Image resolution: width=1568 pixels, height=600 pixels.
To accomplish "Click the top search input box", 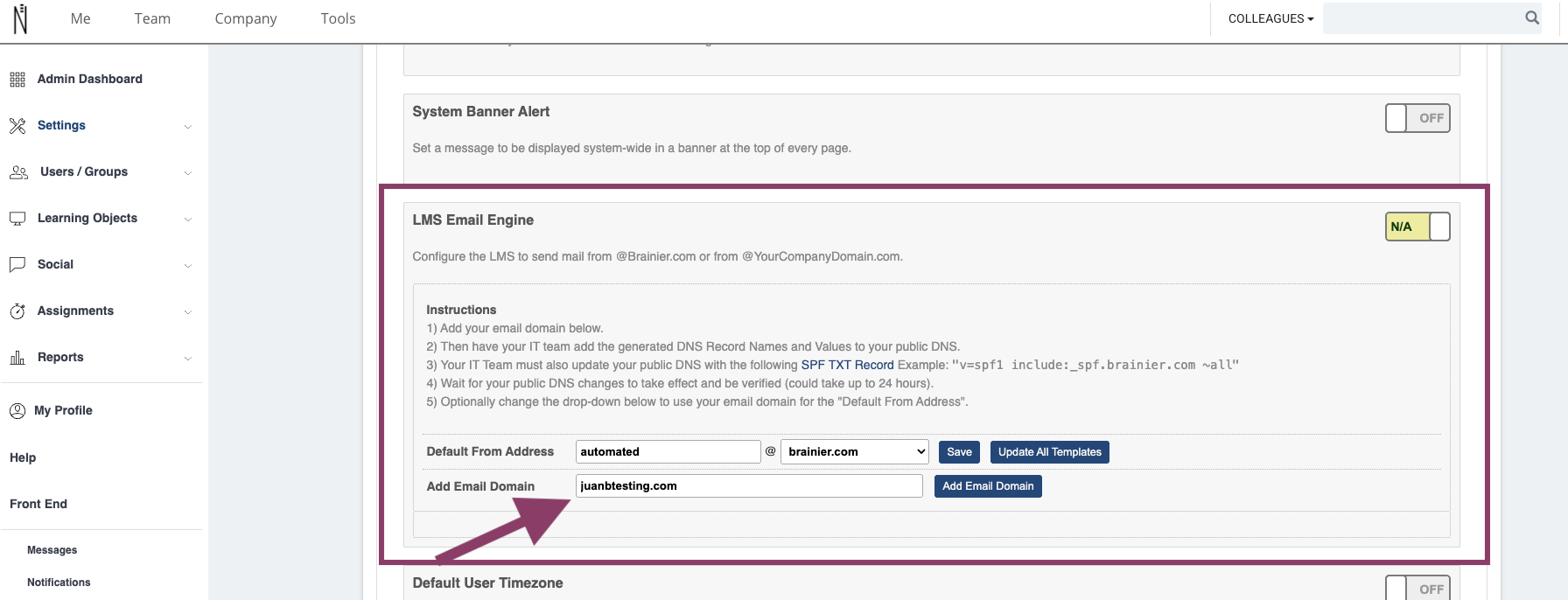I will pos(1423,18).
